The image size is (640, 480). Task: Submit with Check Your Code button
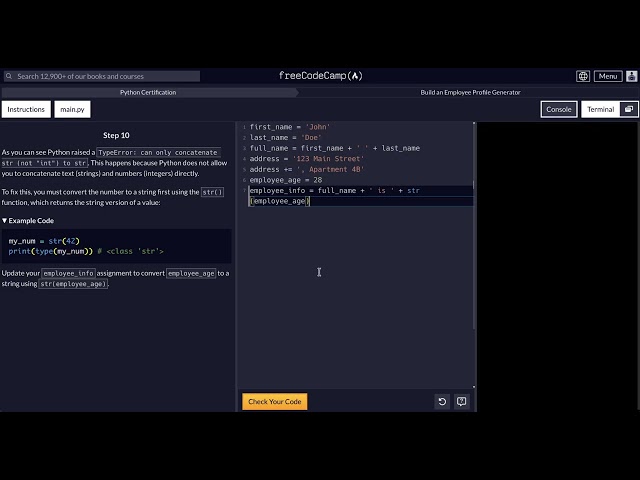pos(275,402)
